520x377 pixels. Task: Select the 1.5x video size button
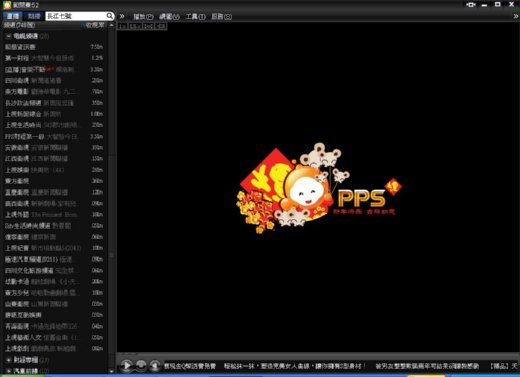pos(135,26)
